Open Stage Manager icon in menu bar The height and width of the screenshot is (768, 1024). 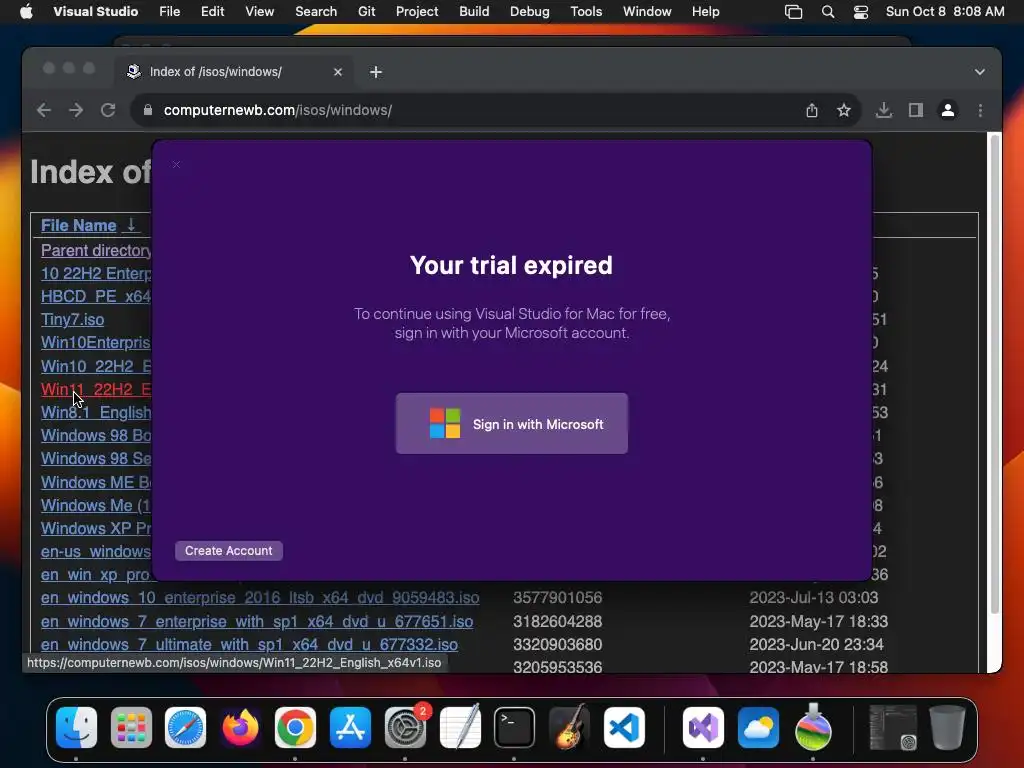[793, 12]
